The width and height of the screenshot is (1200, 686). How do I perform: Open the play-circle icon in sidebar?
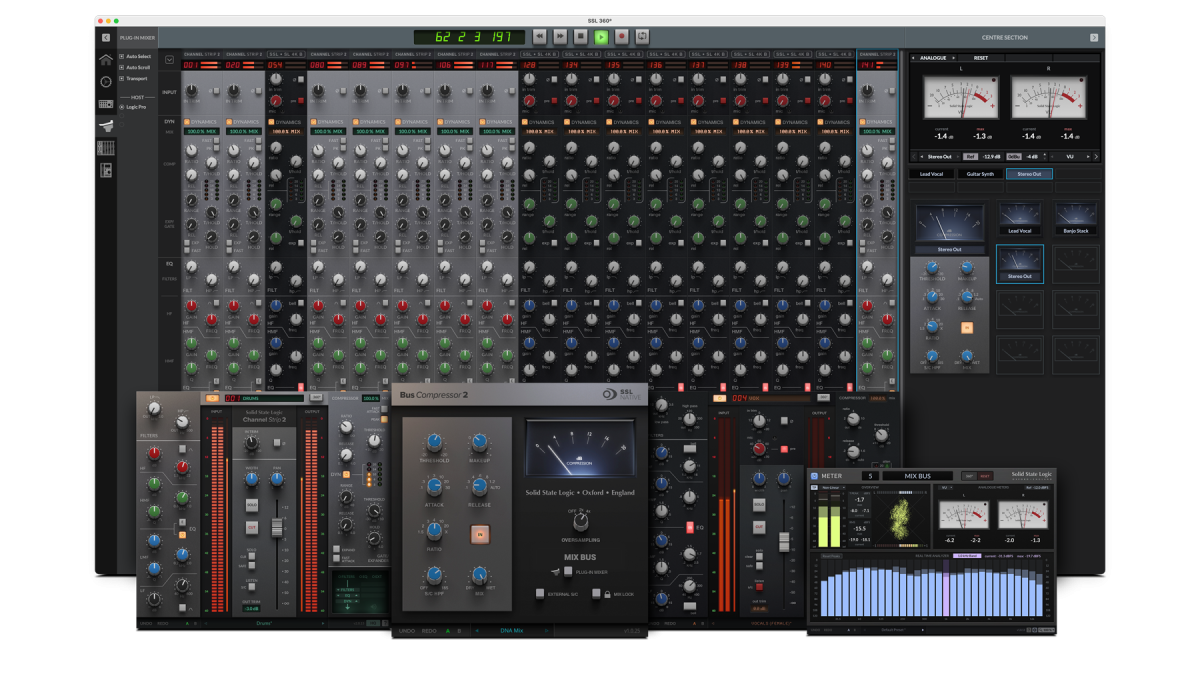click(106, 81)
